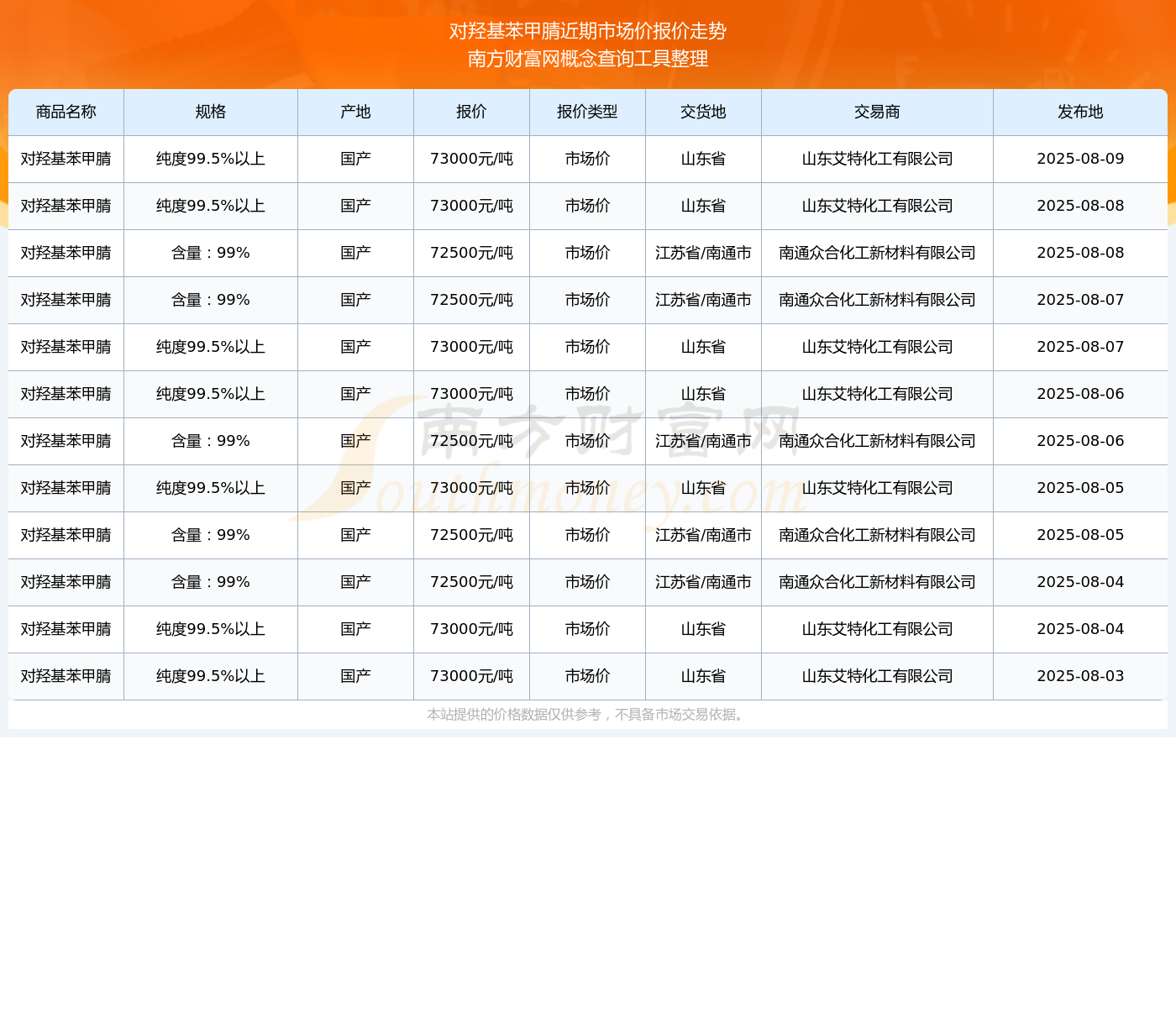Click the footer disclaimer 本站提供的价格数据仅供参考
Viewport: 1176px width, 1012px height.
514,715
